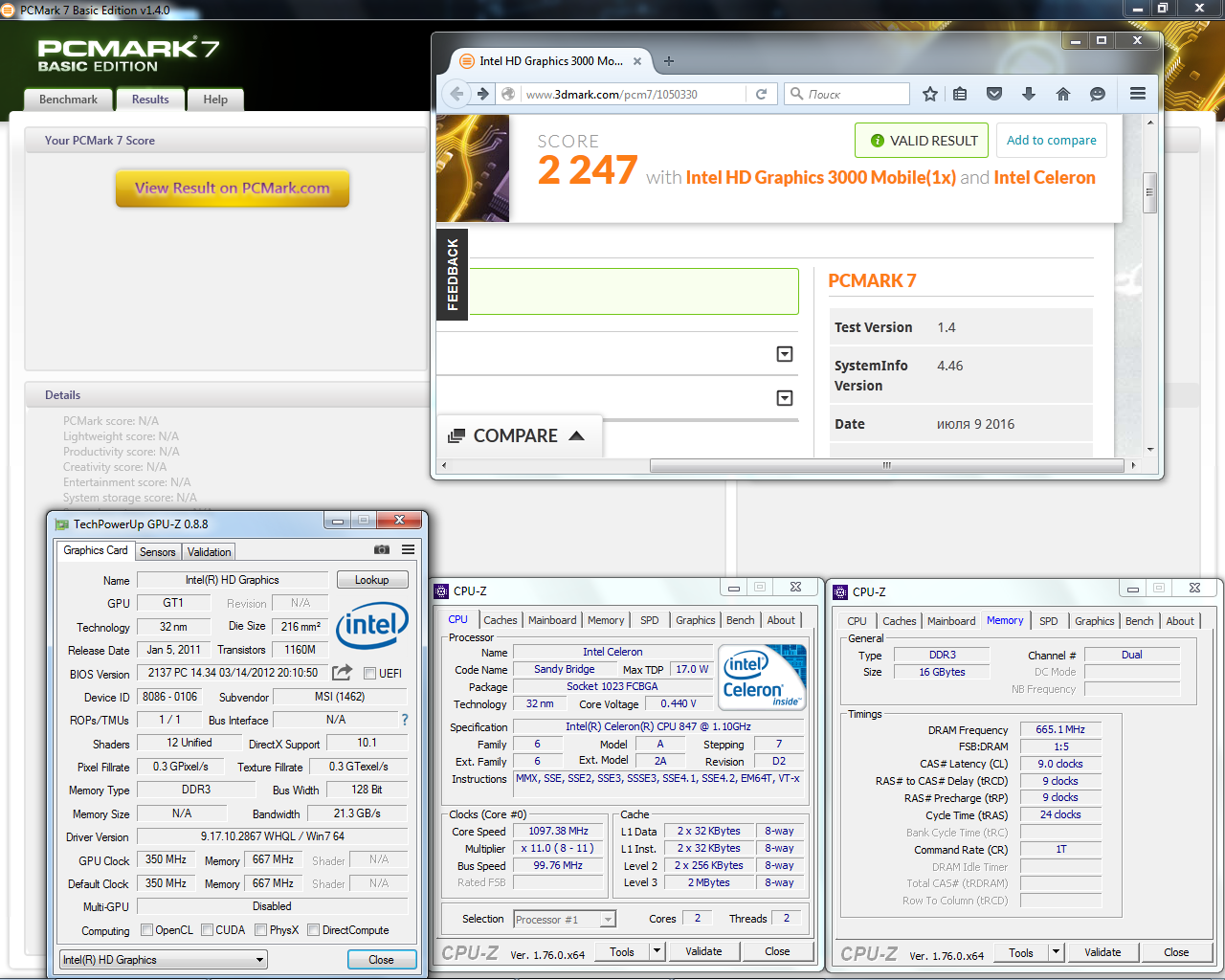Click the GPU-Z screenshot camera icon
1225x980 pixels.
point(382,550)
